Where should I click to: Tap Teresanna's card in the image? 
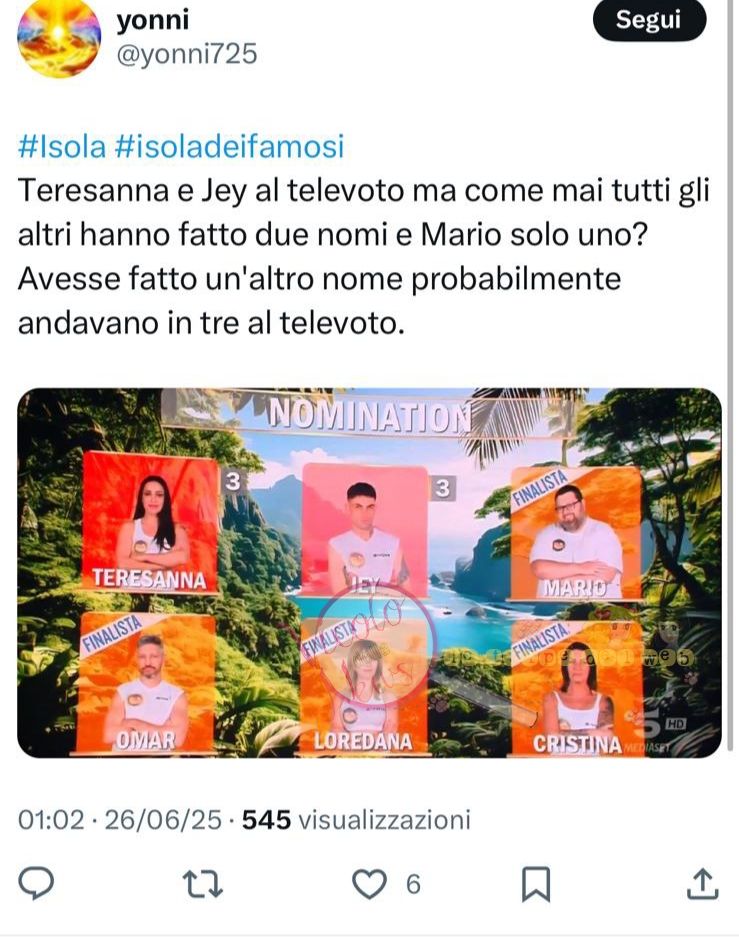pos(151,521)
